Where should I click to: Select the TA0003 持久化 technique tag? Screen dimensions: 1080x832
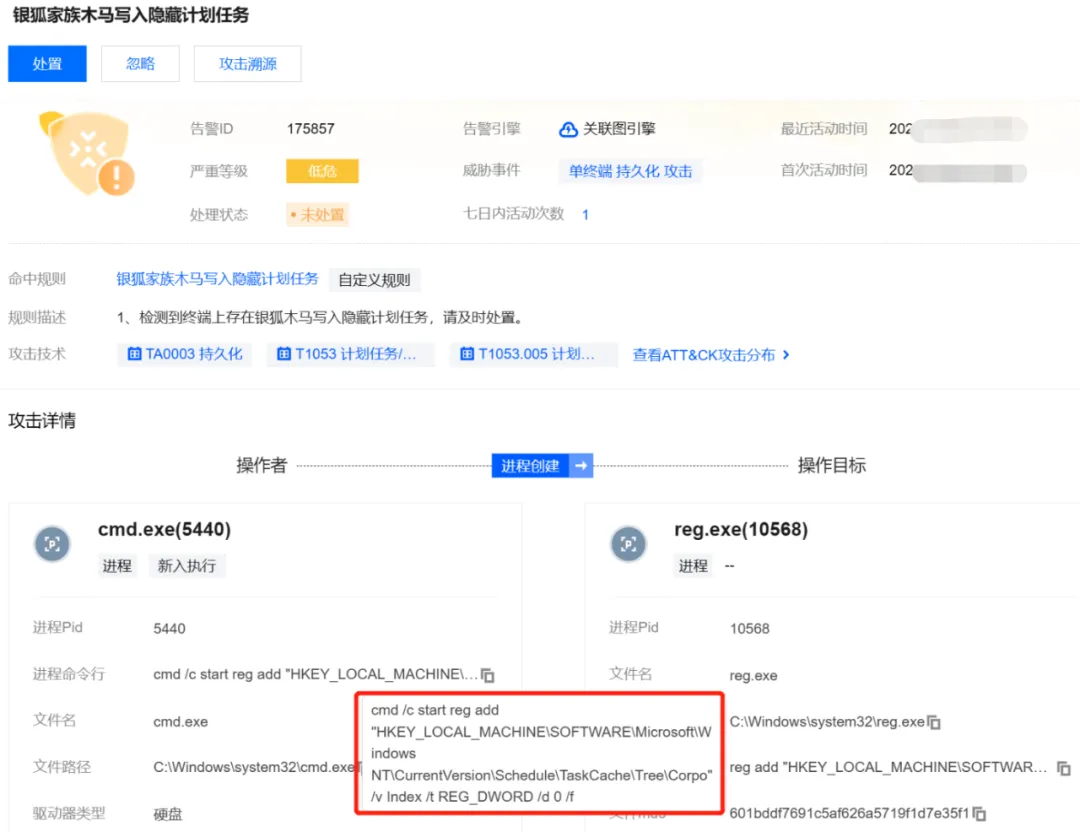(185, 354)
